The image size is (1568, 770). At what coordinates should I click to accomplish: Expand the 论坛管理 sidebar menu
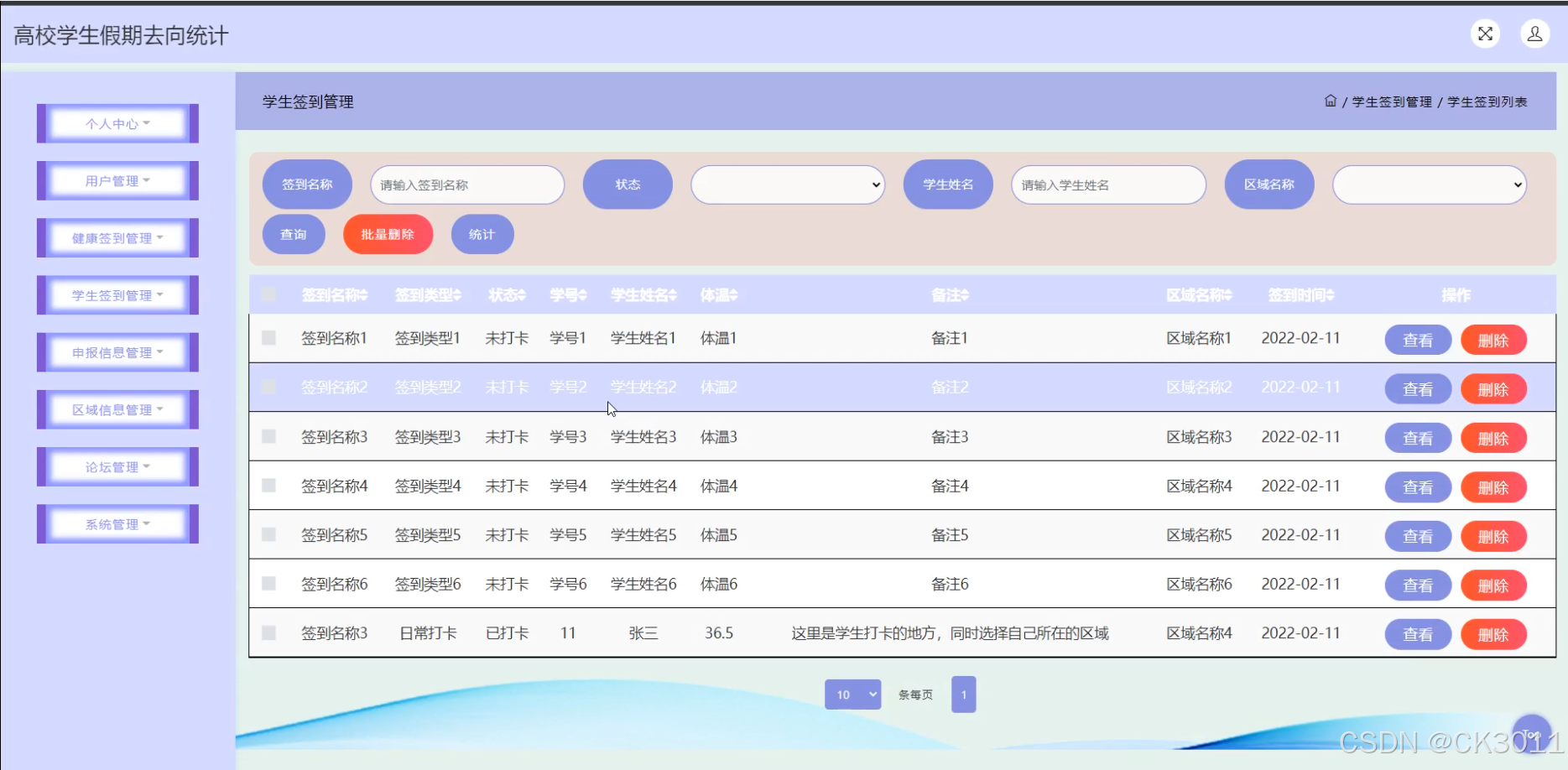[117, 467]
